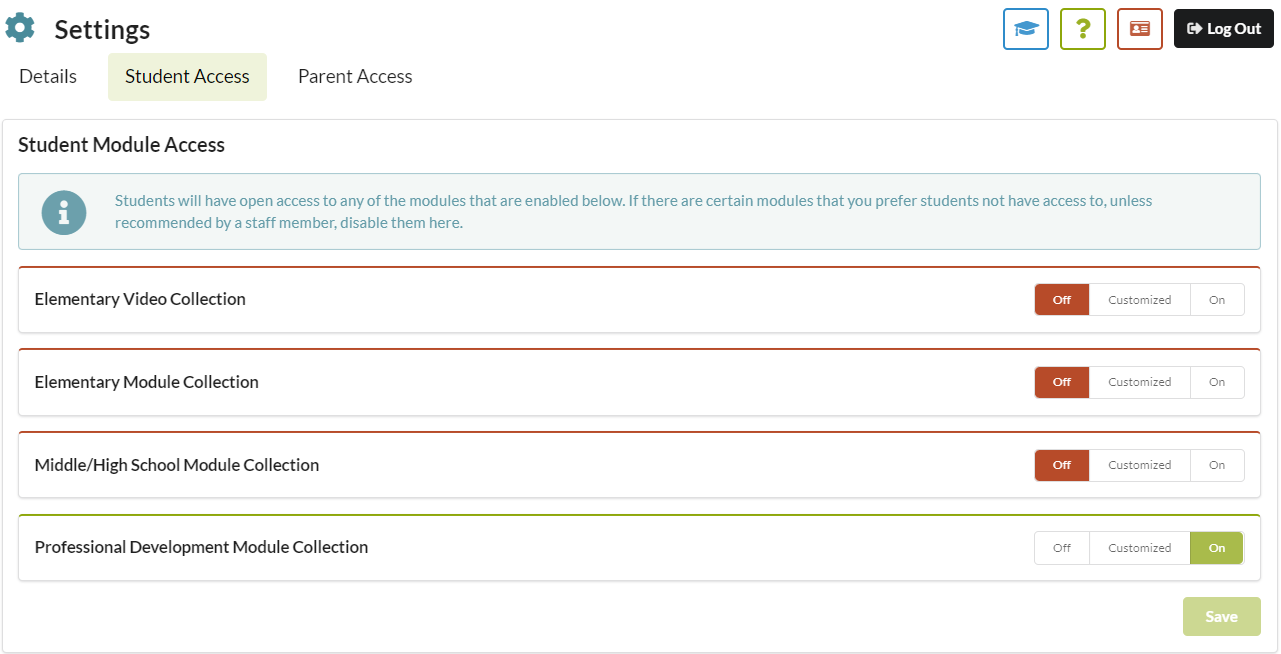Image resolution: width=1281 pixels, height=654 pixels.
Task: Turn Off Professional Development Module Collection
Action: [x=1062, y=548]
